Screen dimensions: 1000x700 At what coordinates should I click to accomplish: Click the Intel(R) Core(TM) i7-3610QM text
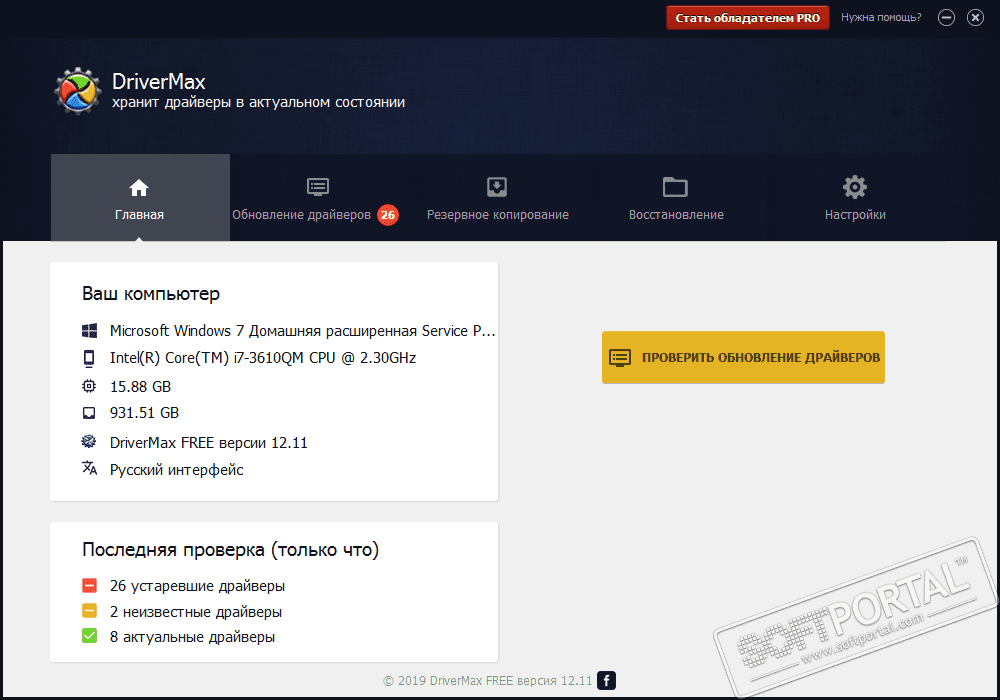coord(263,358)
